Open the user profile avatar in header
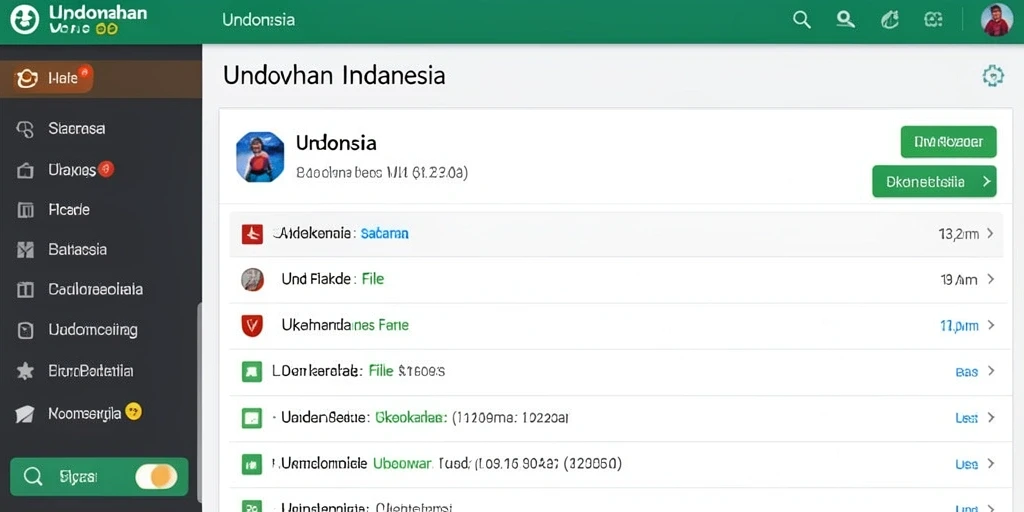Screen dimensions: 1024x512 point(997,20)
